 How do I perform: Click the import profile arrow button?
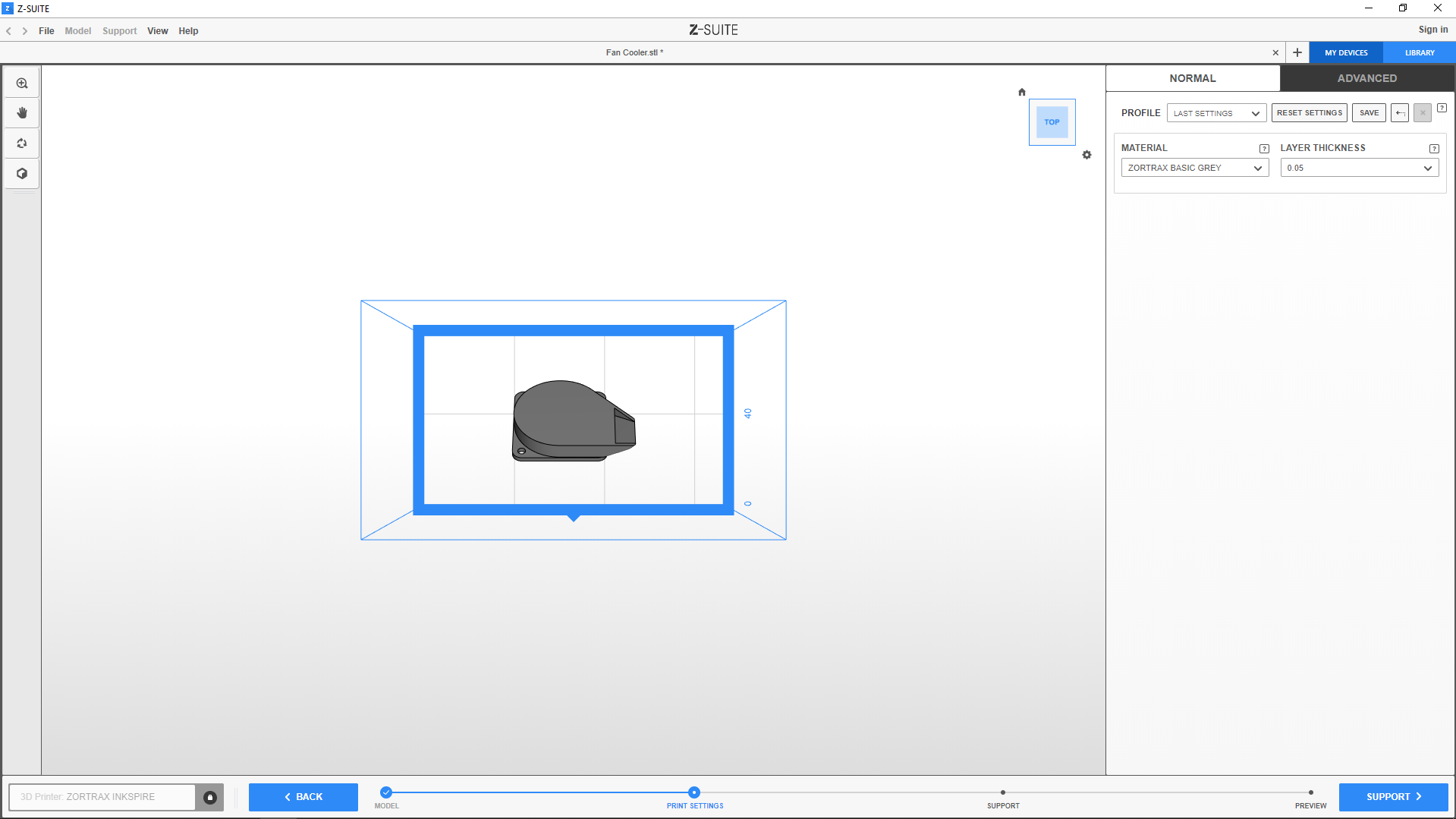pos(1400,113)
